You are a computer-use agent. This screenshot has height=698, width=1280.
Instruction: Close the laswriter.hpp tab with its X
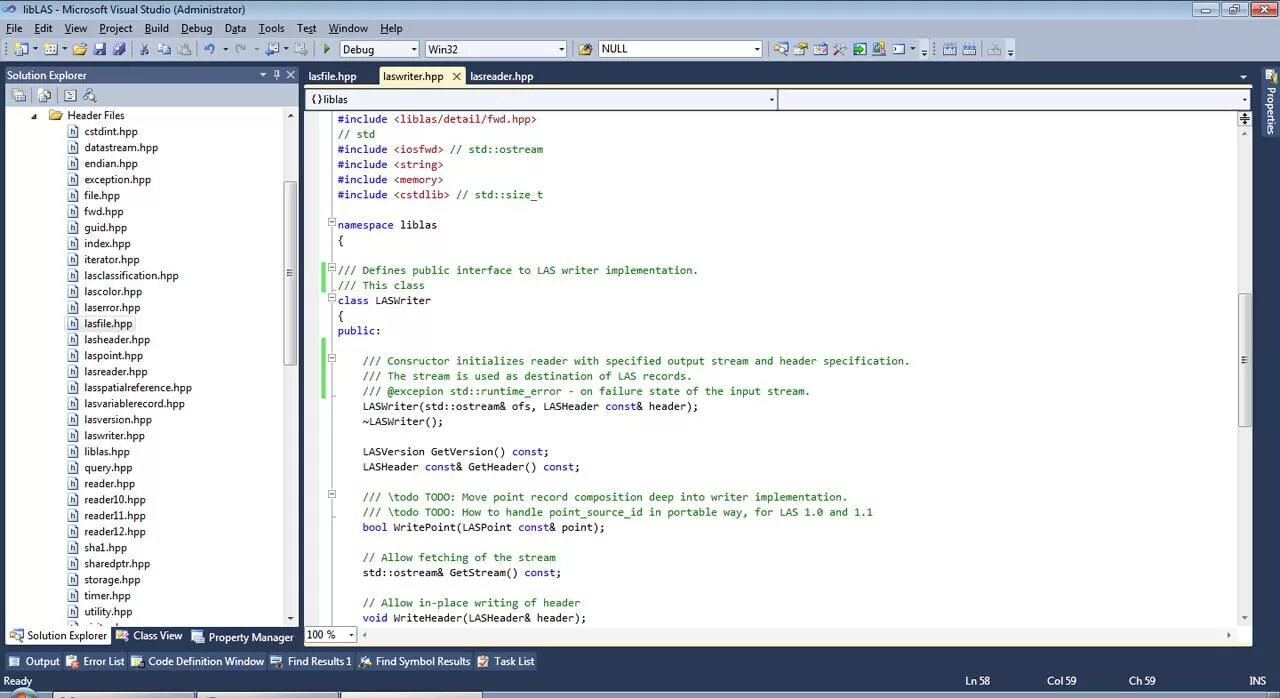point(457,76)
